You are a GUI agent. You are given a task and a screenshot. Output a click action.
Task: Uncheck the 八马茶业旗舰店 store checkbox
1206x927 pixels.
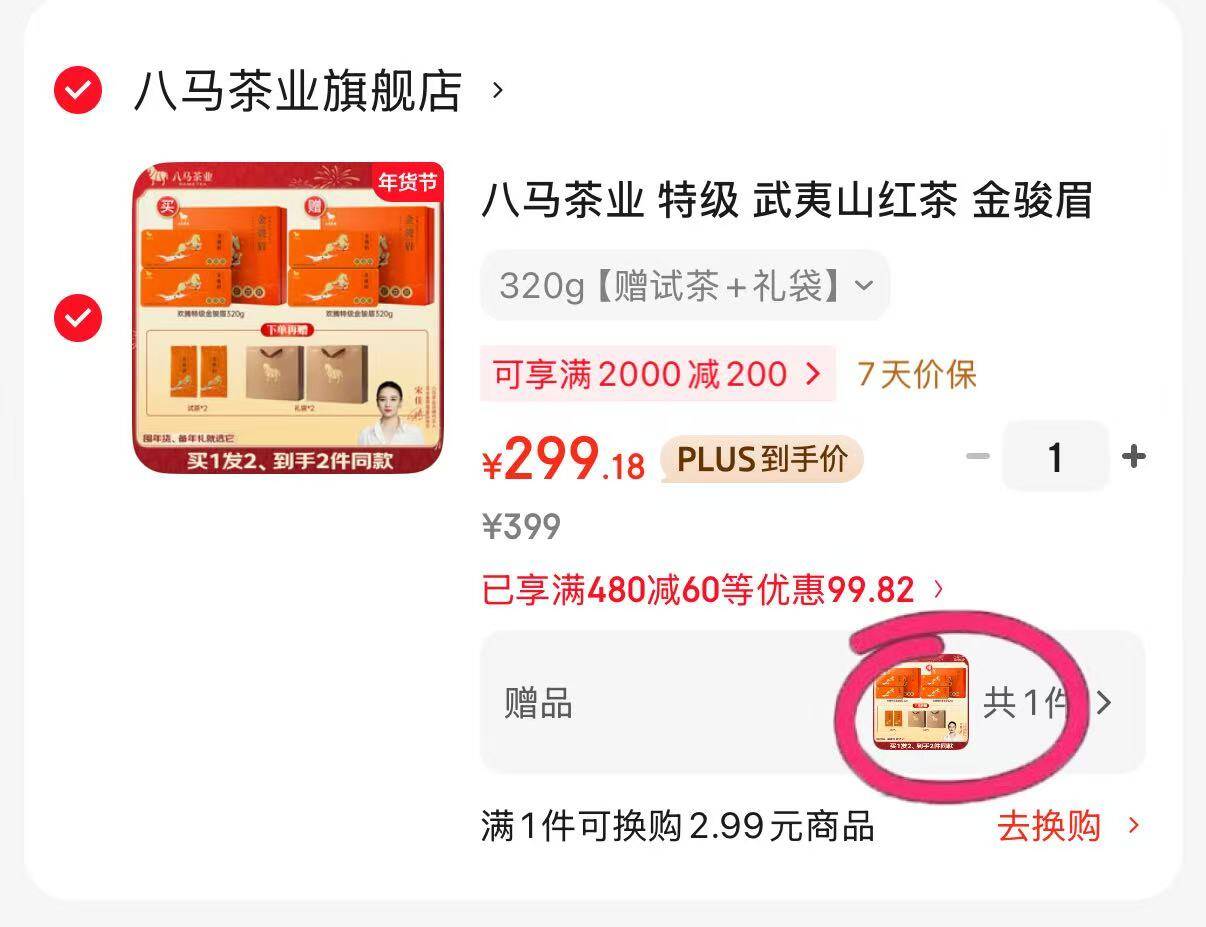(x=78, y=91)
